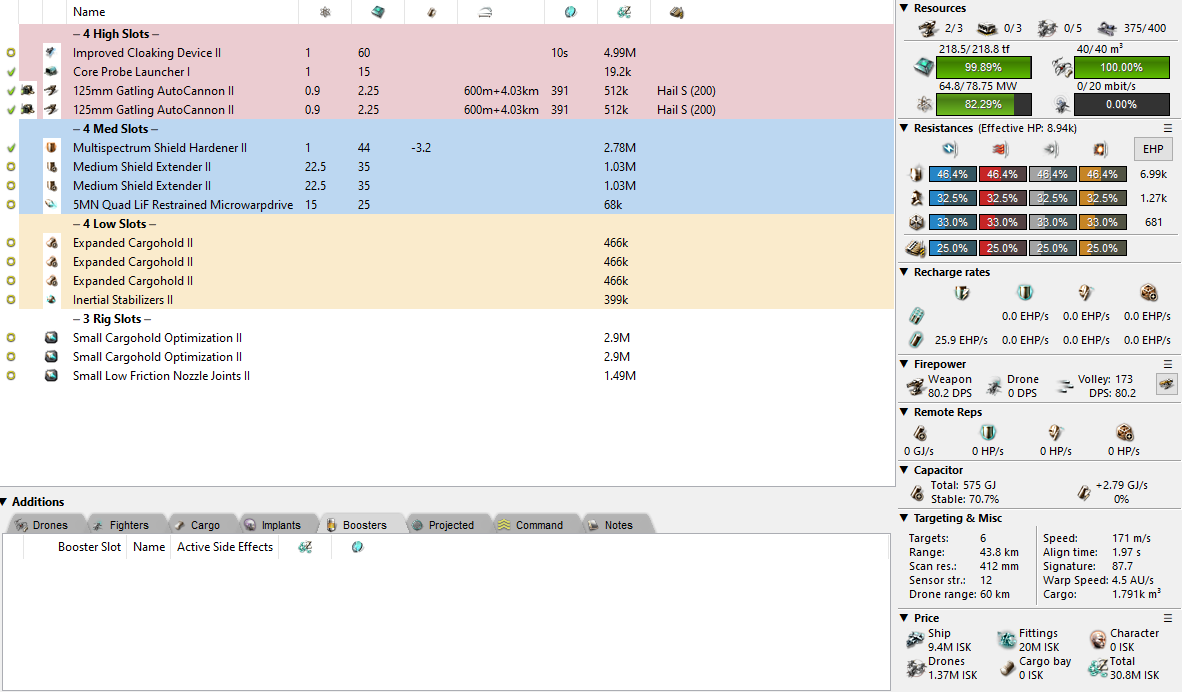The image size is (1182, 692).
Task: Toggle state of 5MN Quad LiF Restrained Microwarpdrive
Action: click(11, 204)
